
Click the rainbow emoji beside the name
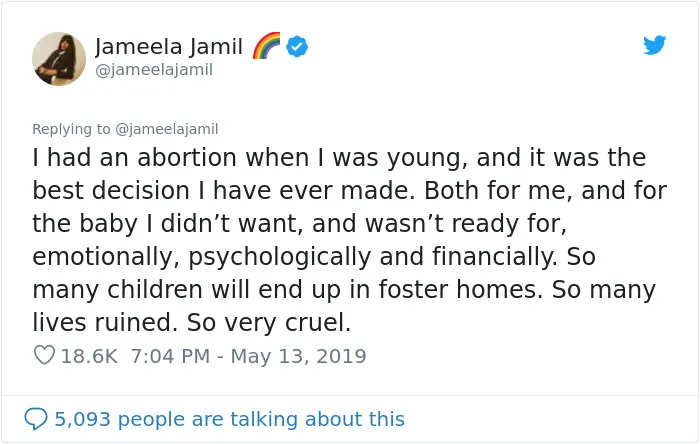[x=266, y=46]
